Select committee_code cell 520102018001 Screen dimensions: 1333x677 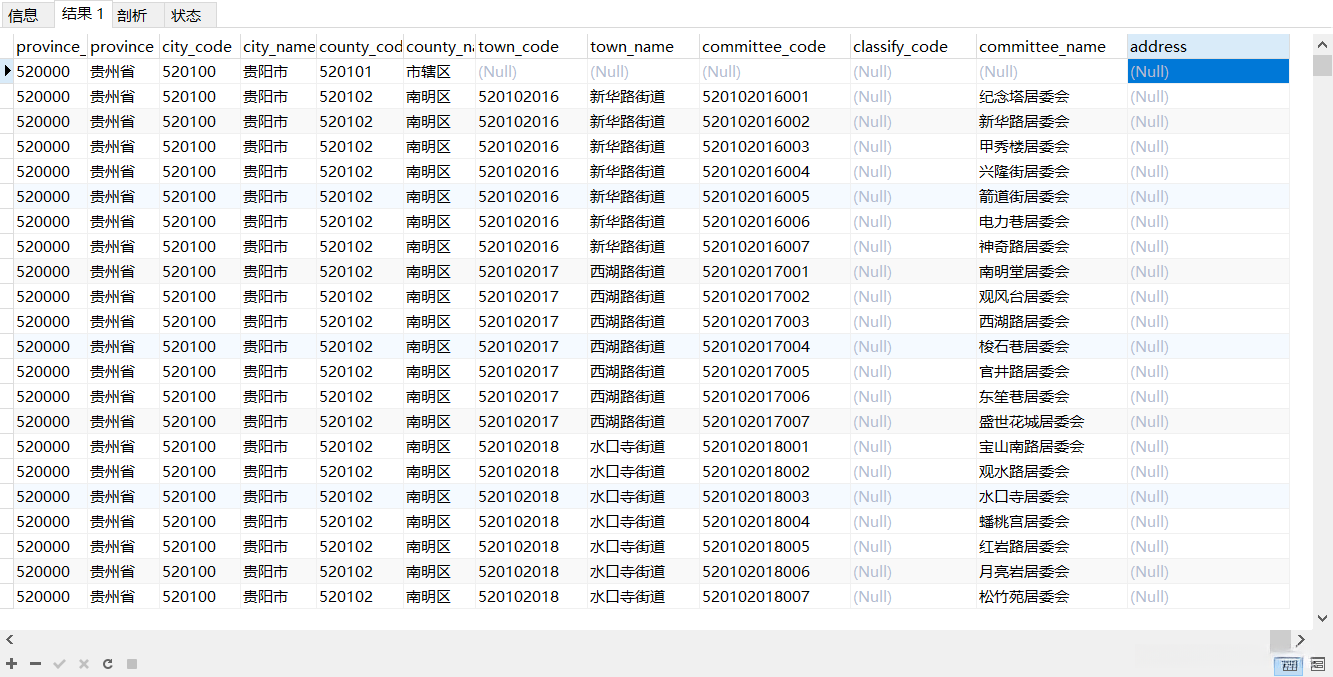click(x=775, y=446)
